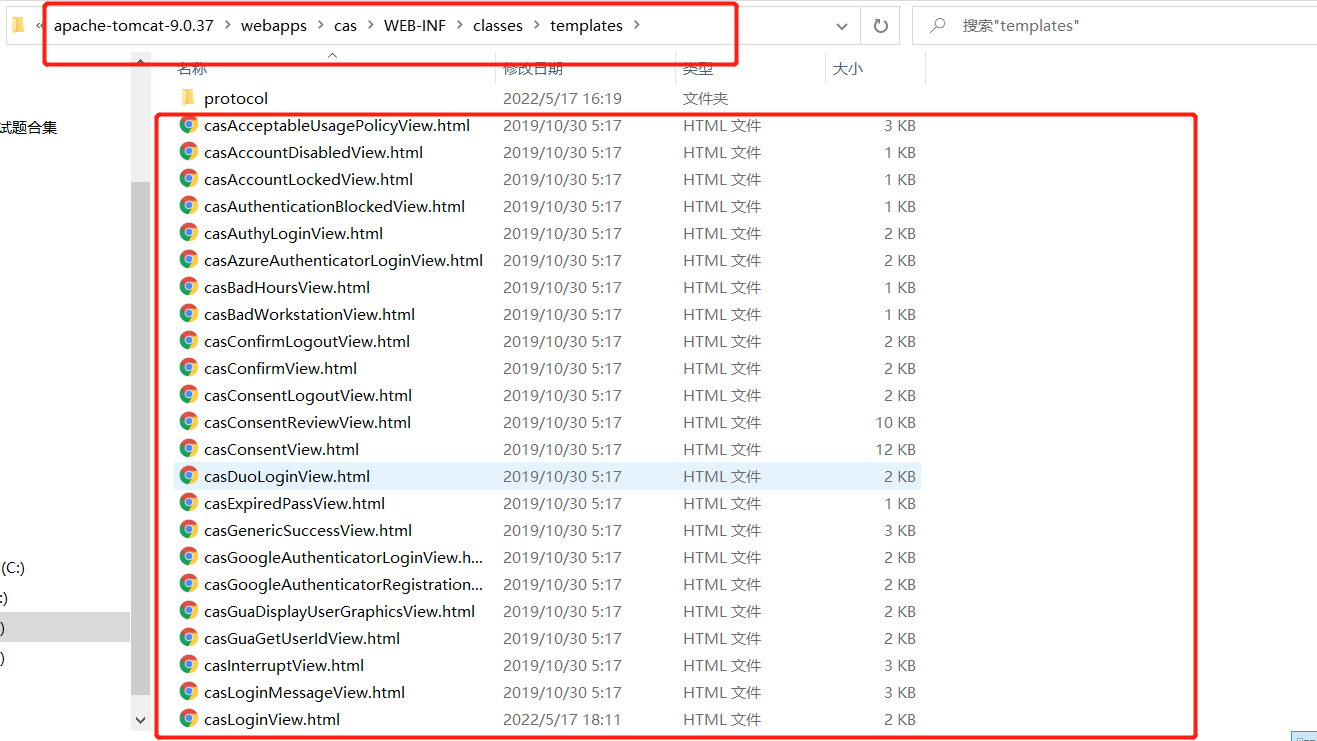Click Chrome icon beside casAuthyLoginView.html

click(x=188, y=233)
